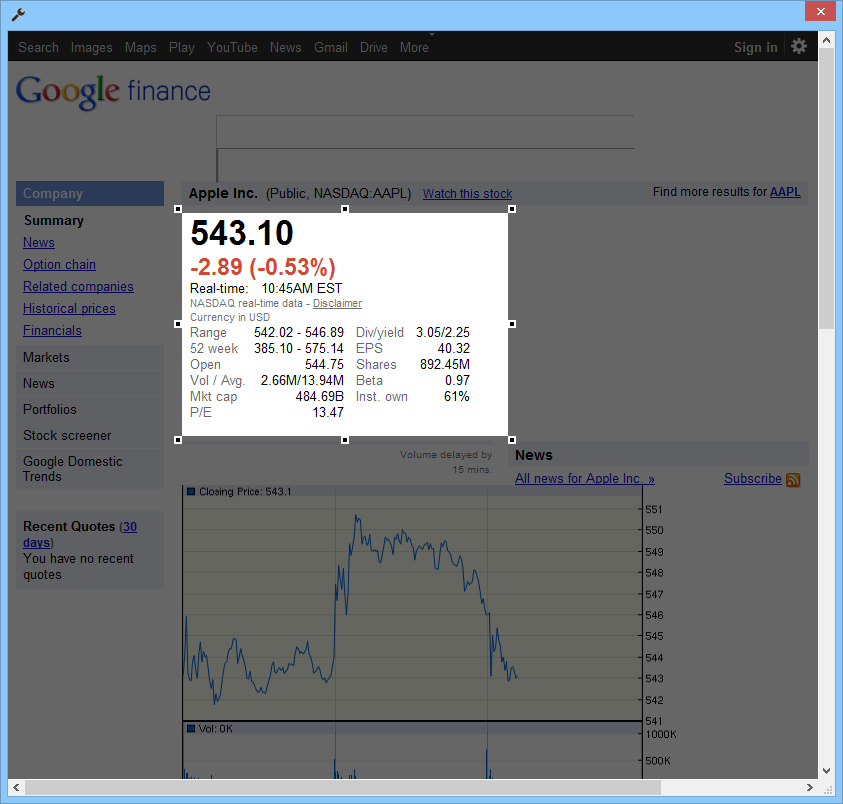Open Play in the Google bar
843x804 pixels.
click(182, 47)
